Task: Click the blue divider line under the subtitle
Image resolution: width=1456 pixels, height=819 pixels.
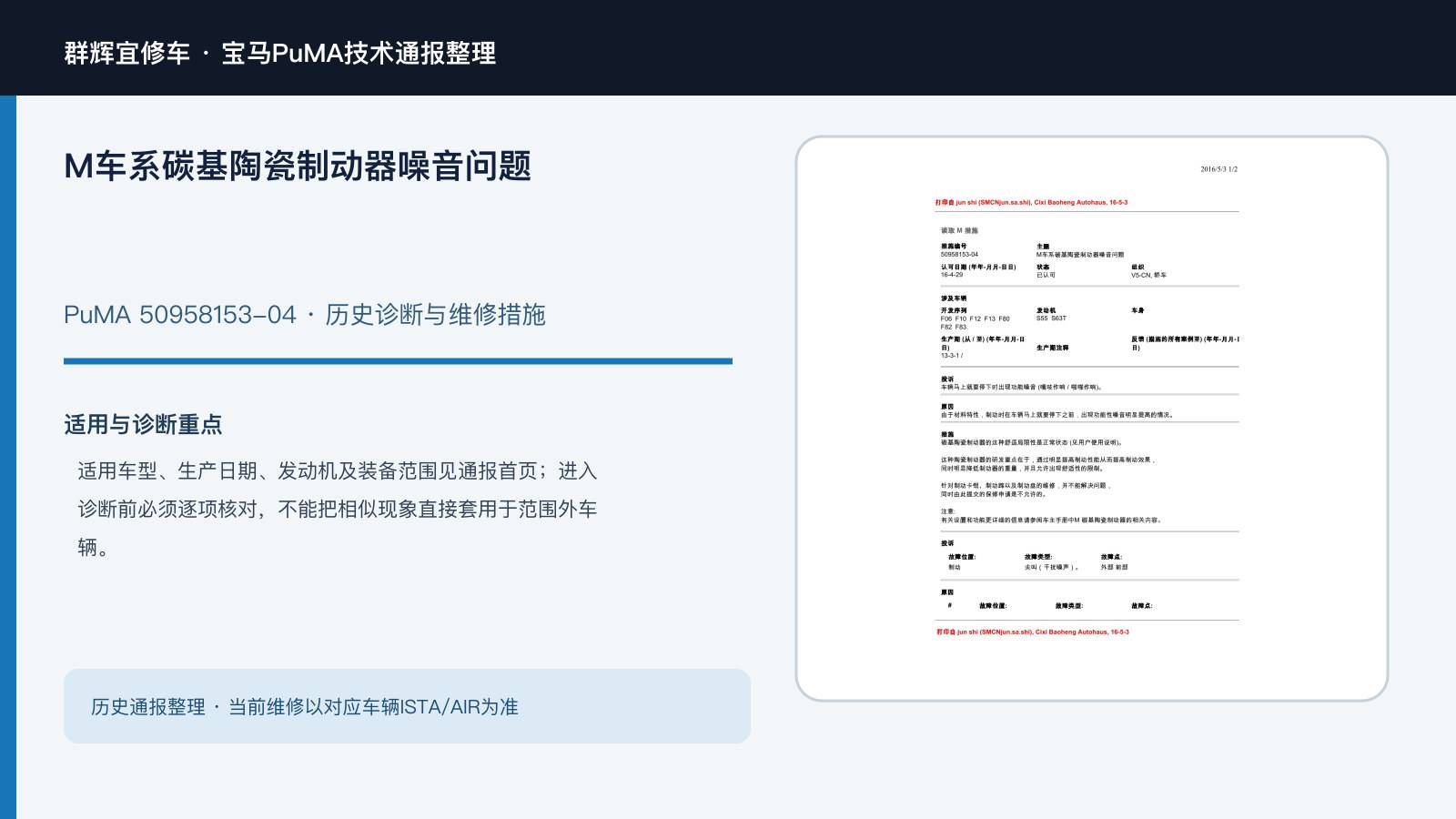Action: 398,361
